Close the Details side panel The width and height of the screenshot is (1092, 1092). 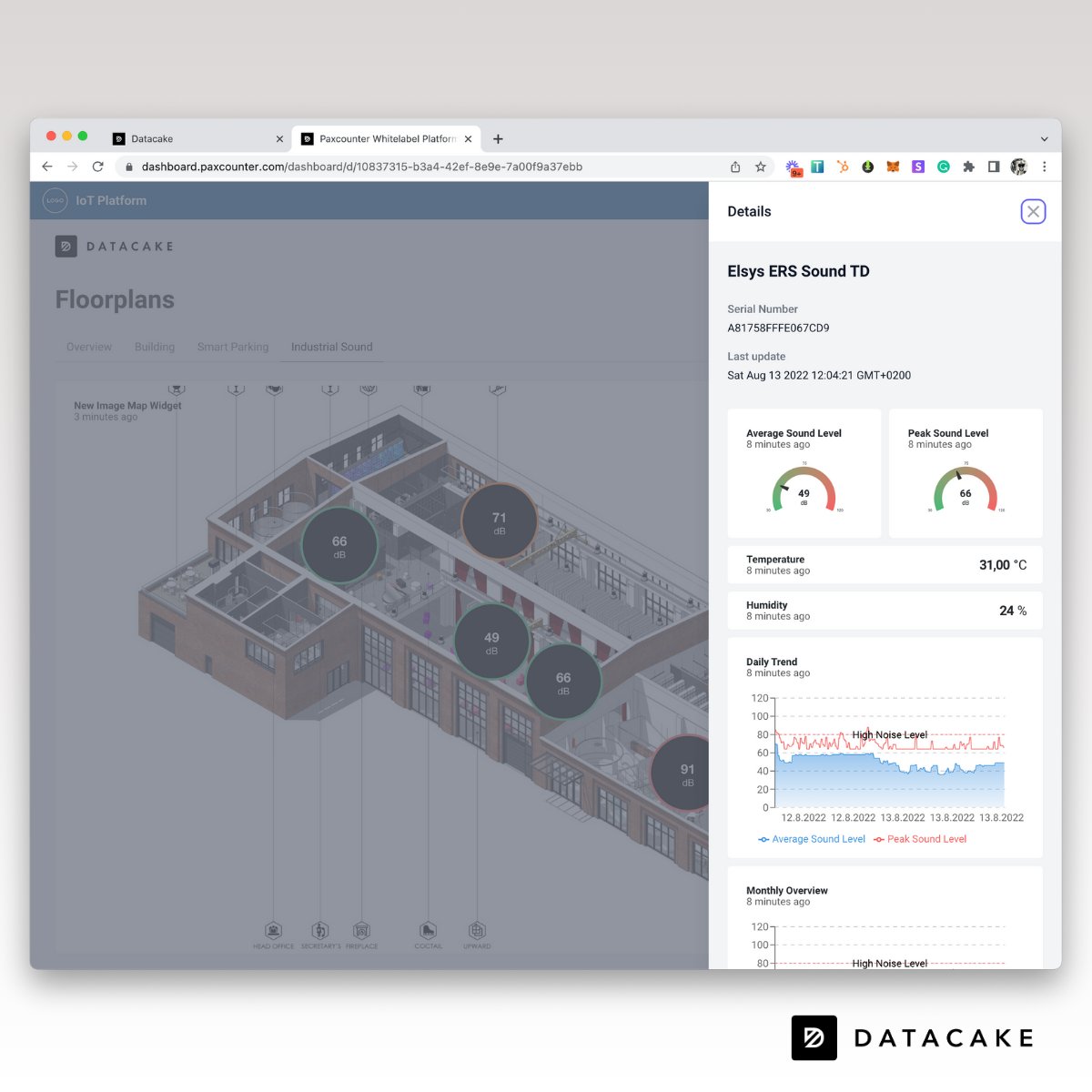click(1033, 212)
